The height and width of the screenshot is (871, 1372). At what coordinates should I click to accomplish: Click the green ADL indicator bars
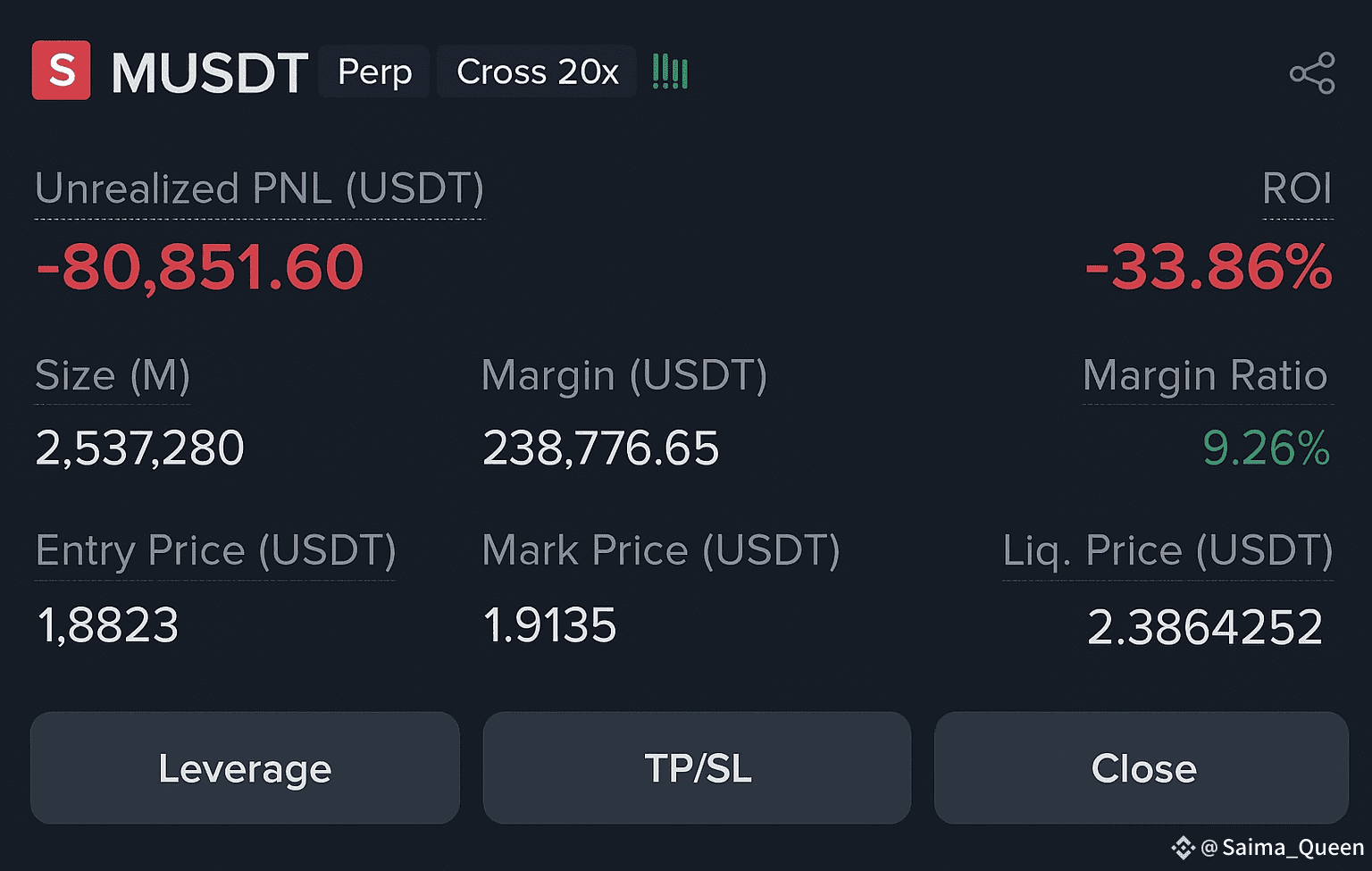click(x=670, y=71)
